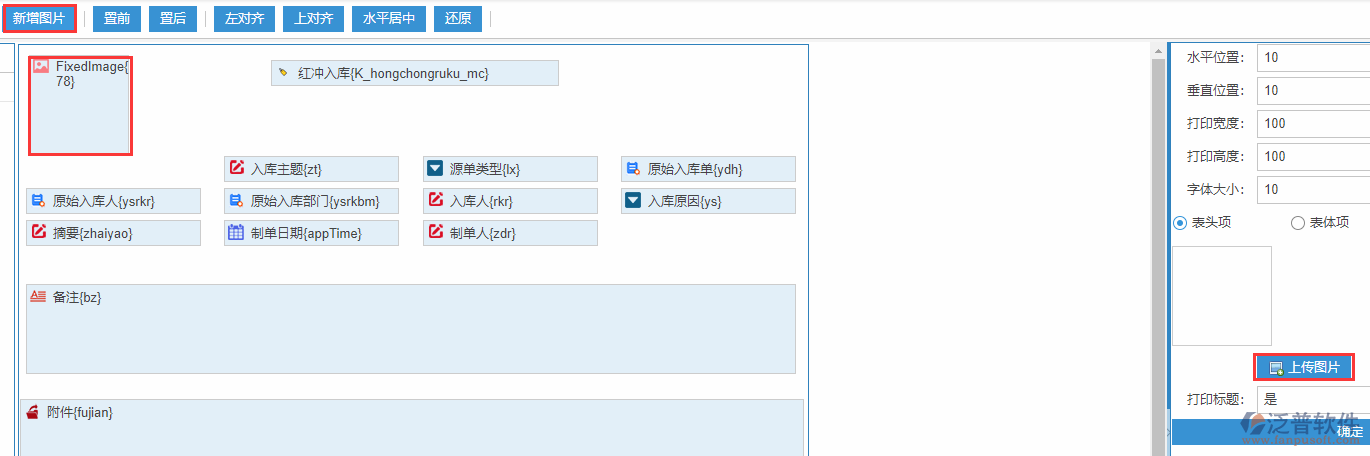
Task: Click pencil icon beside 红冲入库 title
Action: (284, 73)
